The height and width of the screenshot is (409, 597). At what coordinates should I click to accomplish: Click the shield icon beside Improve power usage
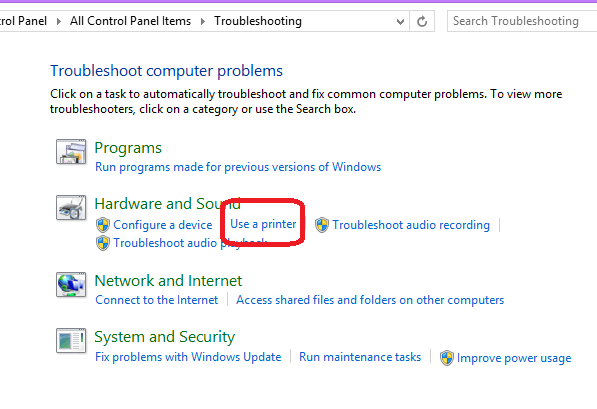(x=447, y=358)
